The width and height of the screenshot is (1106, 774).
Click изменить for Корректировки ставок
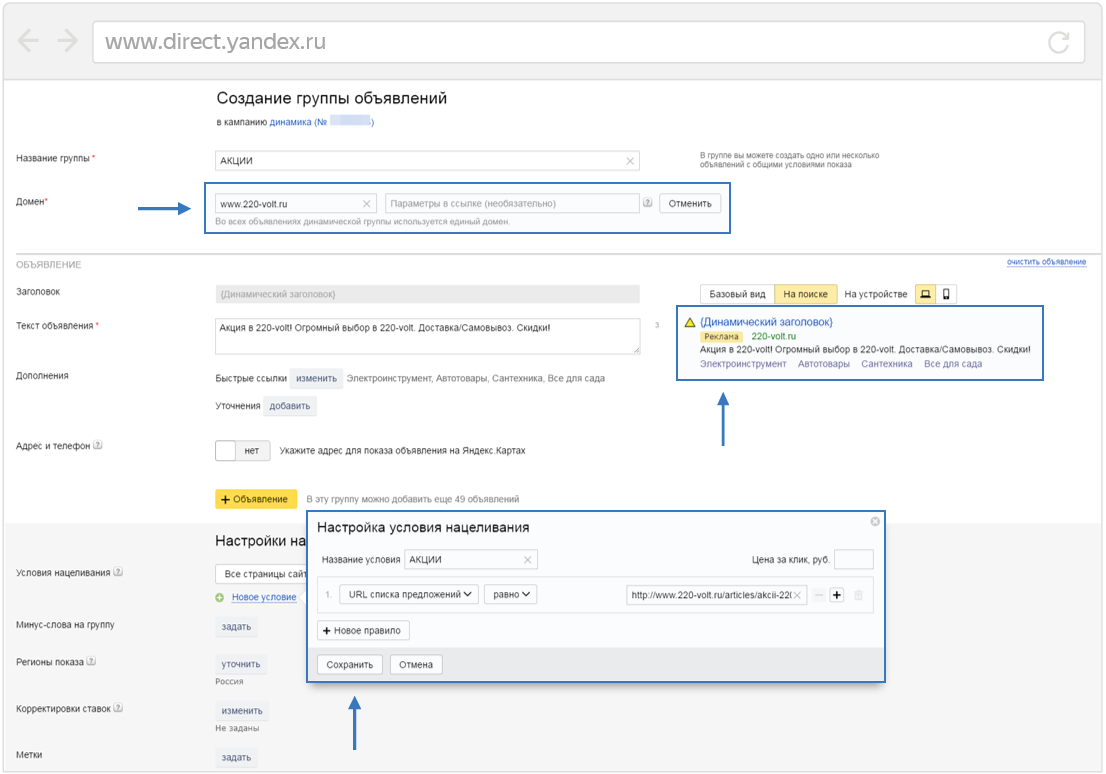click(242, 710)
